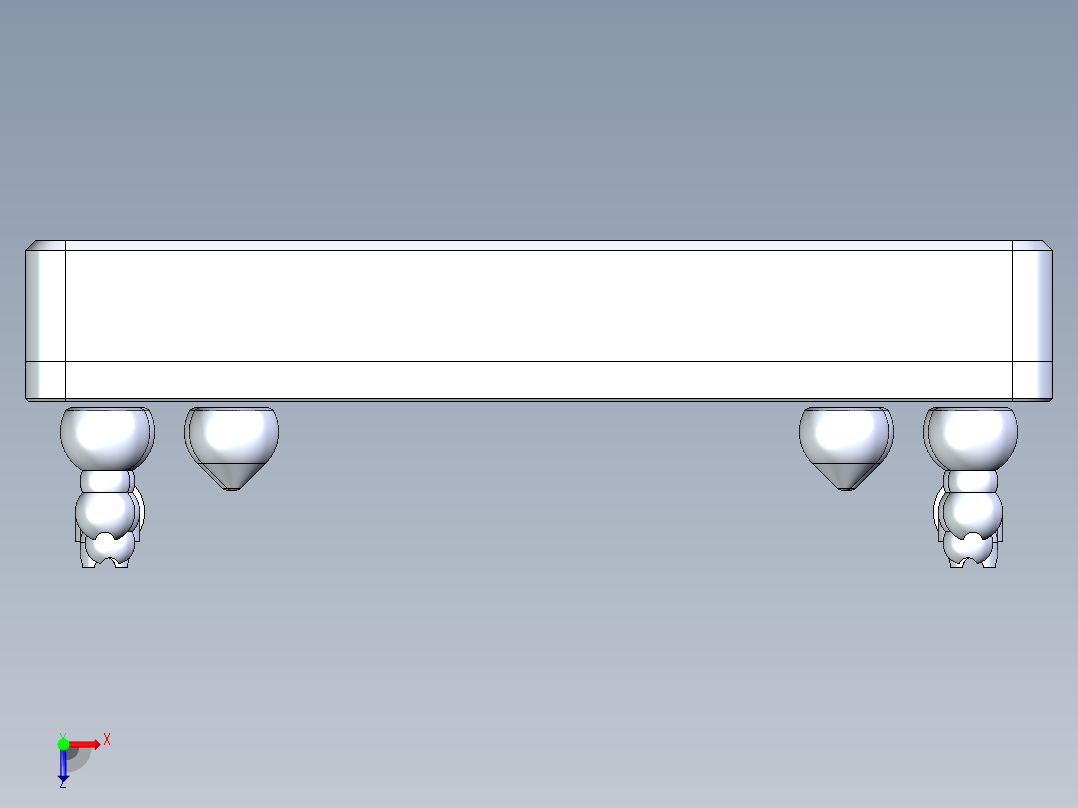Select the left rounded corner of the plate
The width and height of the screenshot is (1078, 808).
(x=45, y=320)
